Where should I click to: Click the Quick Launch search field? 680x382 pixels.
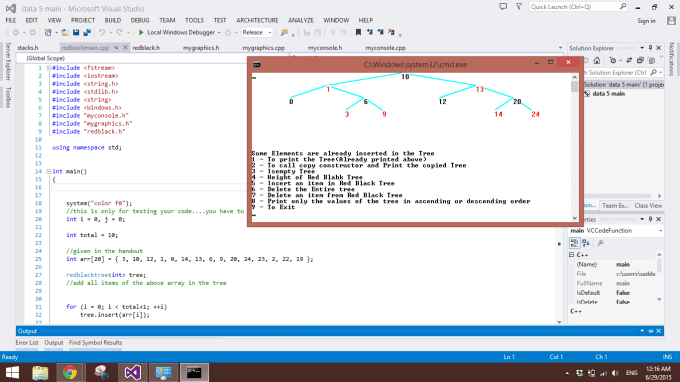(578, 7)
